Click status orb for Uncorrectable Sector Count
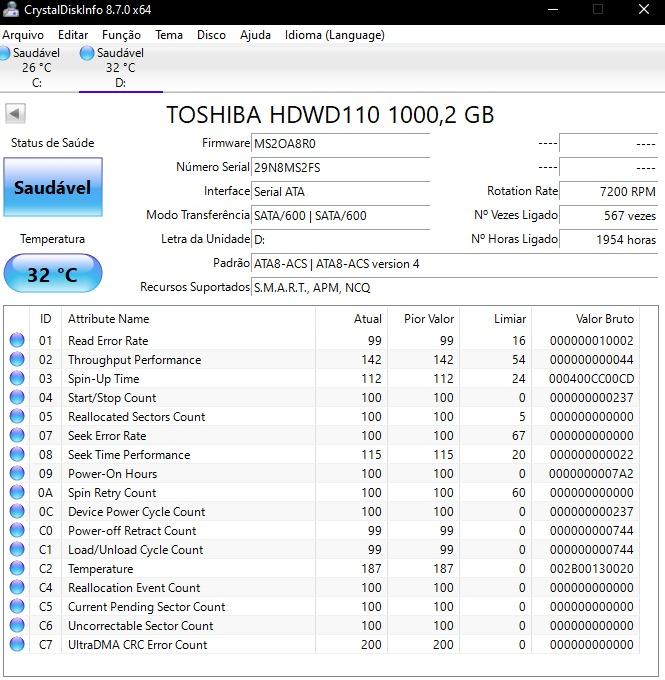 click(17, 625)
